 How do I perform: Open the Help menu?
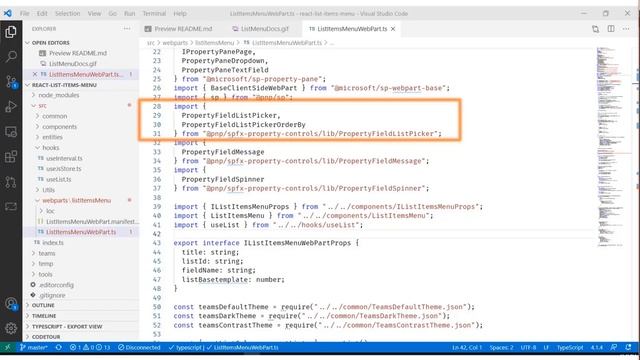(x=180, y=13)
